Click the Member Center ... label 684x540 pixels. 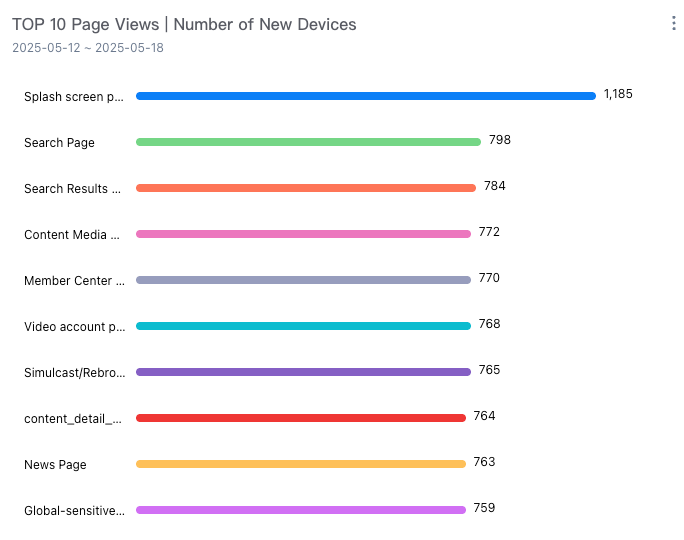74,280
